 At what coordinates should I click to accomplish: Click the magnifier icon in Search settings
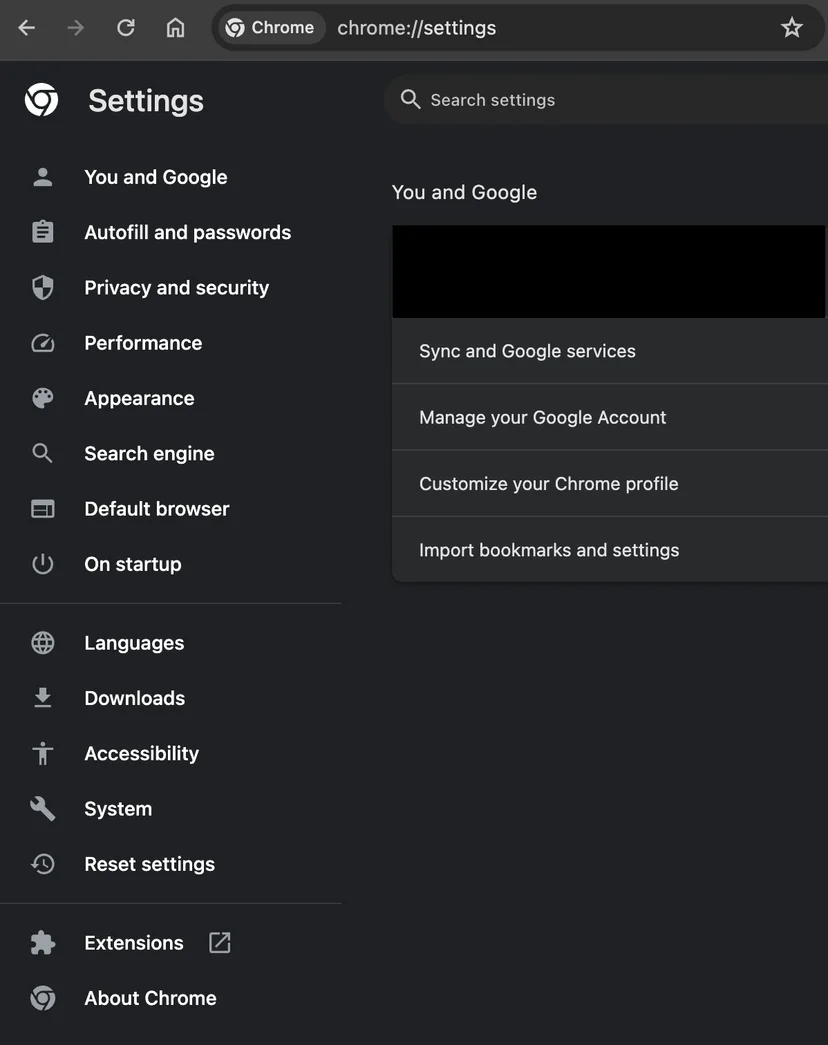click(411, 99)
